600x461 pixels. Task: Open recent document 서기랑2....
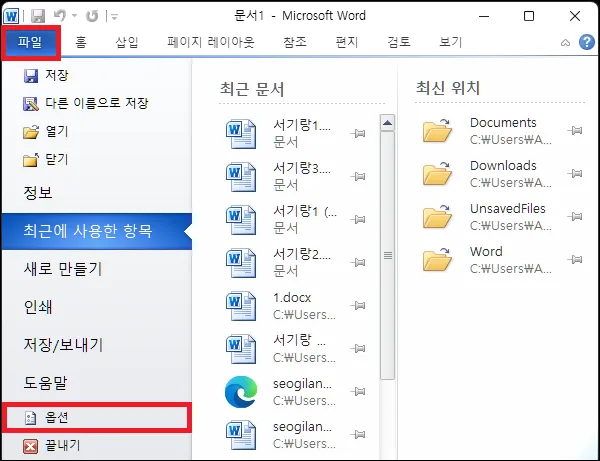(x=296, y=263)
